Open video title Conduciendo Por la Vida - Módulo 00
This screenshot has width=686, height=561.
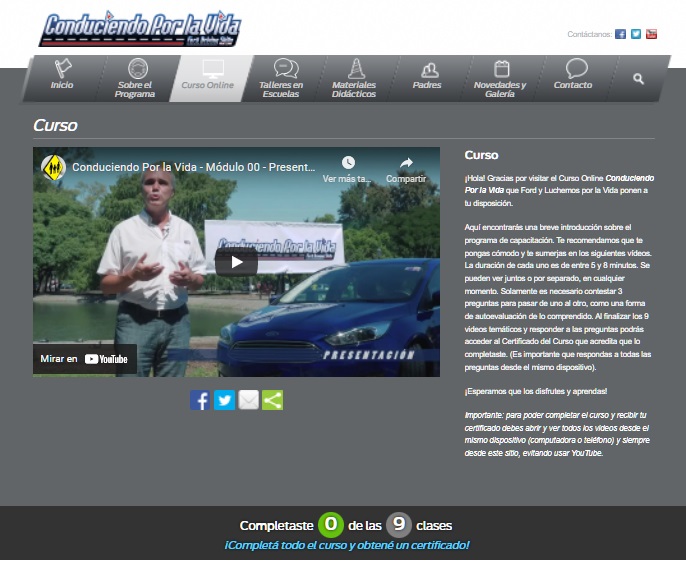[193, 167]
